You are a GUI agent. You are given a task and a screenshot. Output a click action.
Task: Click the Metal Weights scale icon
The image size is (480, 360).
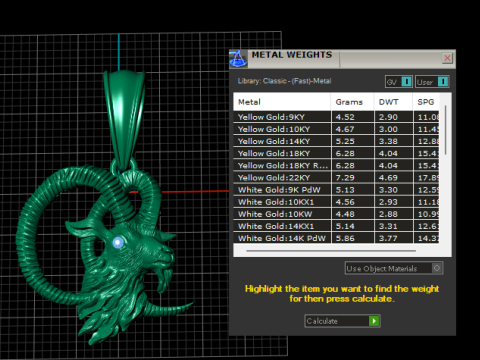point(238,59)
